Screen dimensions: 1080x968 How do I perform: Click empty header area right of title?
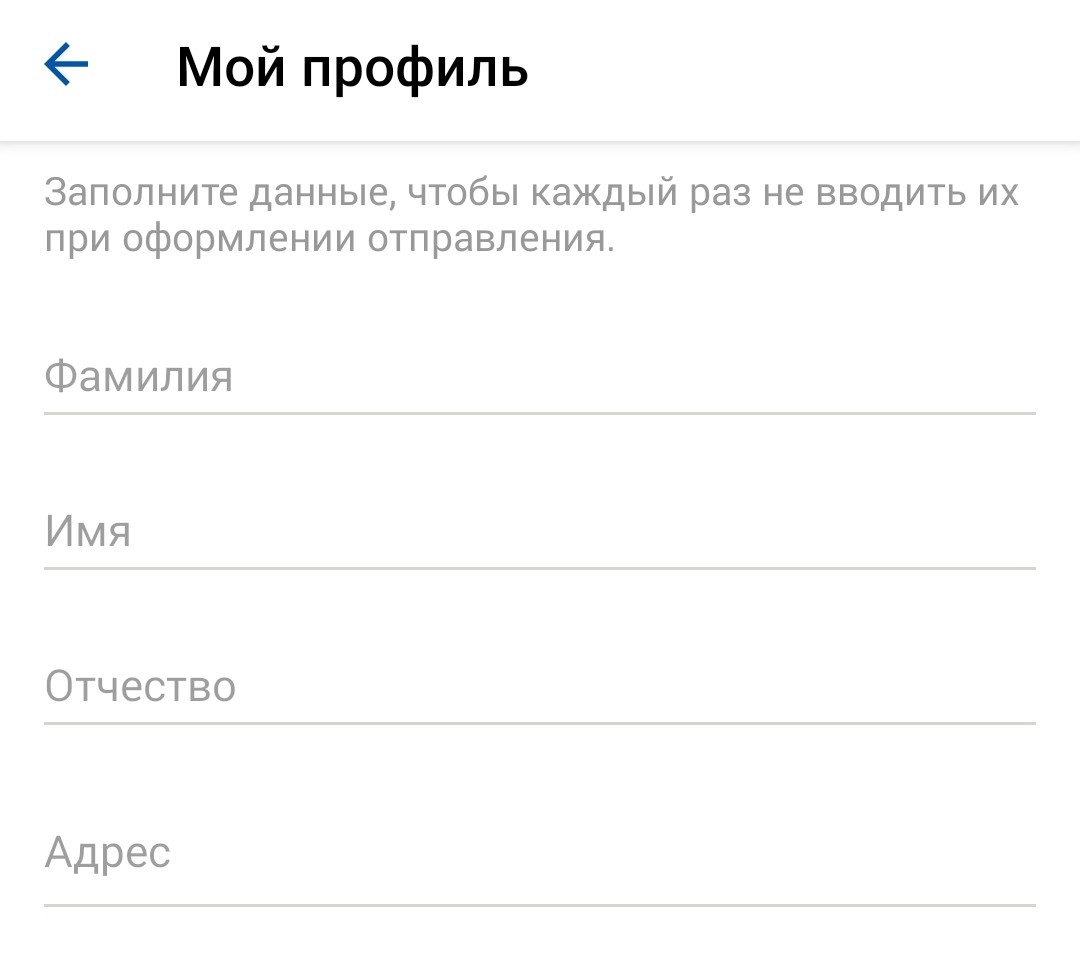click(800, 68)
